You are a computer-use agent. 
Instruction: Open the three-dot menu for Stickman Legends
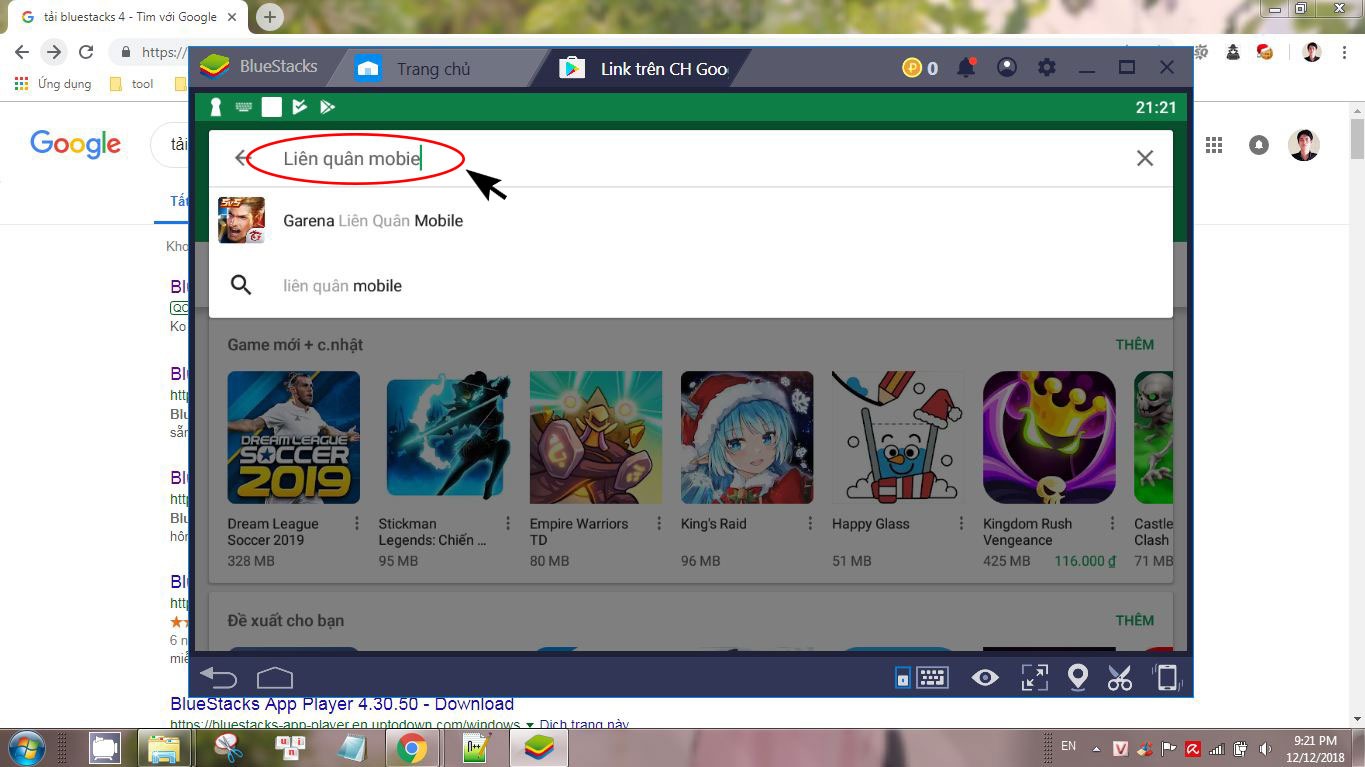[x=507, y=524]
